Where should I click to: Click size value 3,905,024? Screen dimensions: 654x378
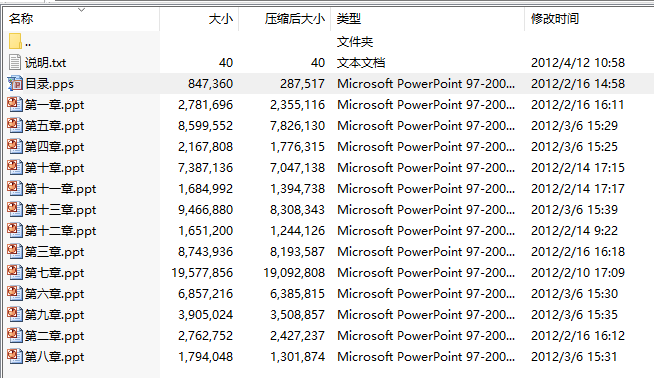point(206,315)
